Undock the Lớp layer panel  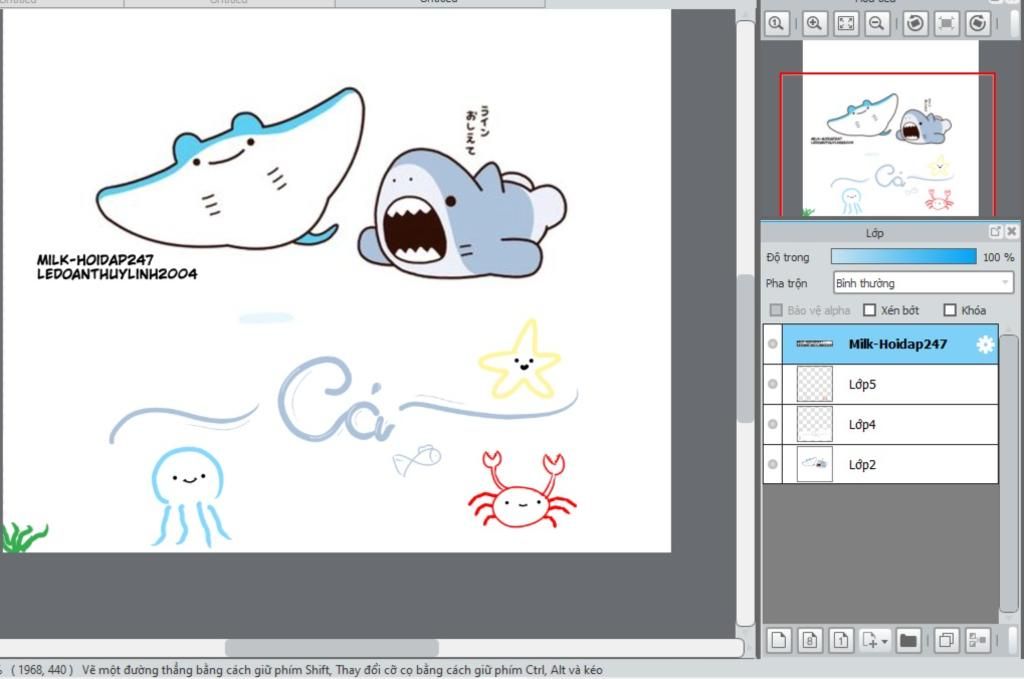(995, 232)
